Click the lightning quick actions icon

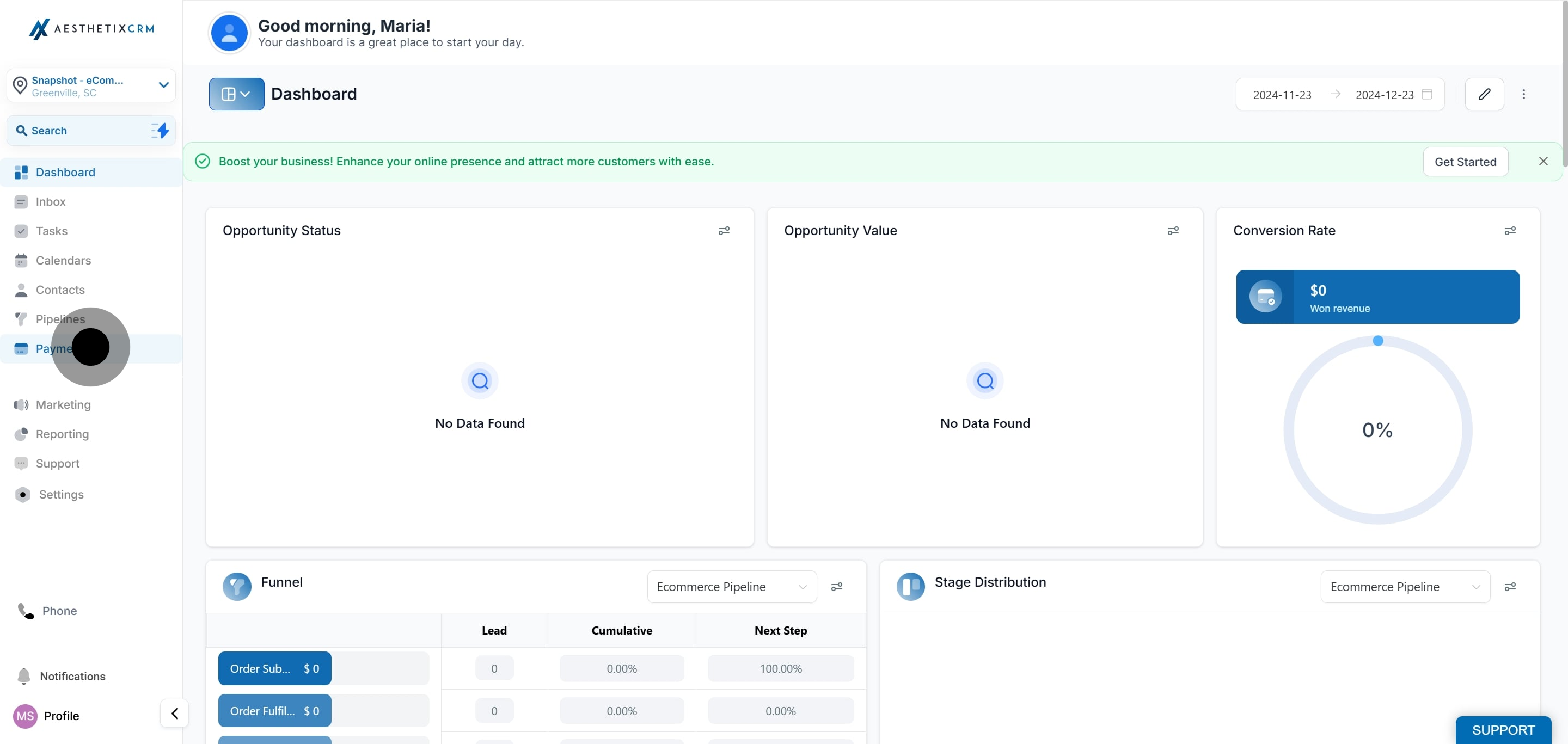[161, 130]
